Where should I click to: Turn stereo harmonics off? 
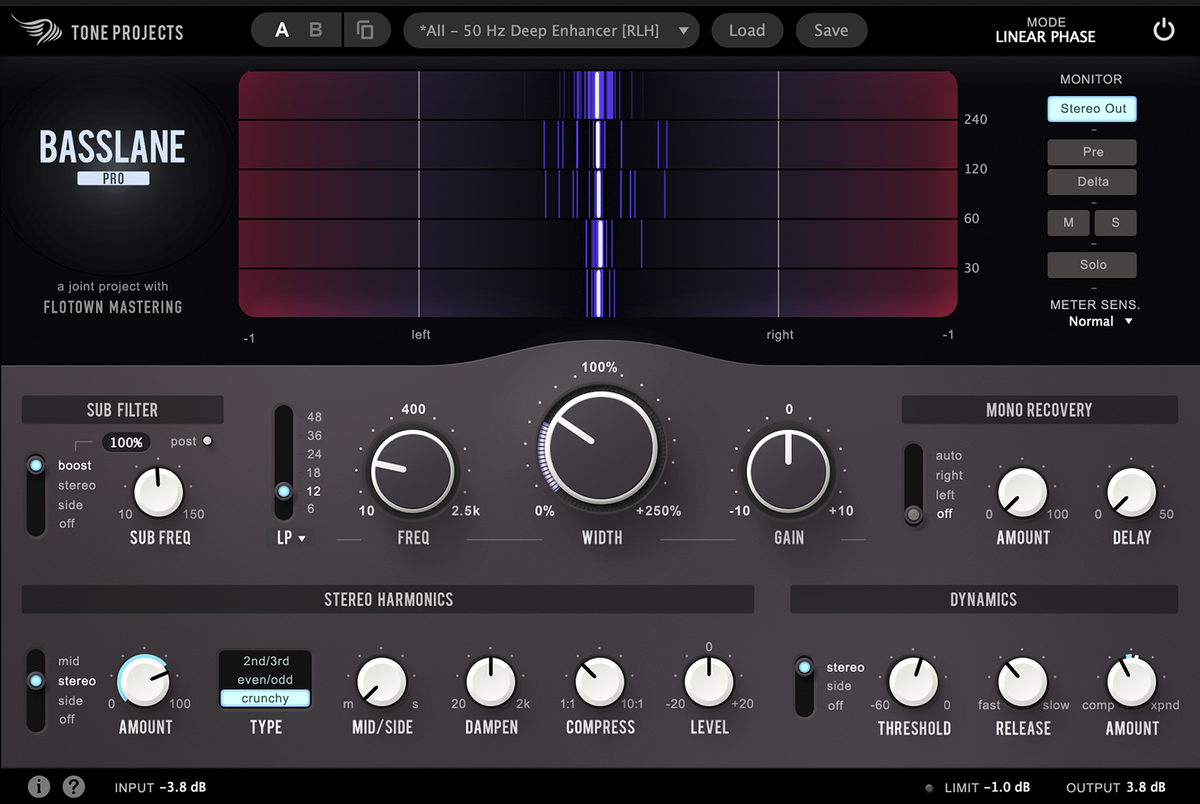tap(67, 719)
